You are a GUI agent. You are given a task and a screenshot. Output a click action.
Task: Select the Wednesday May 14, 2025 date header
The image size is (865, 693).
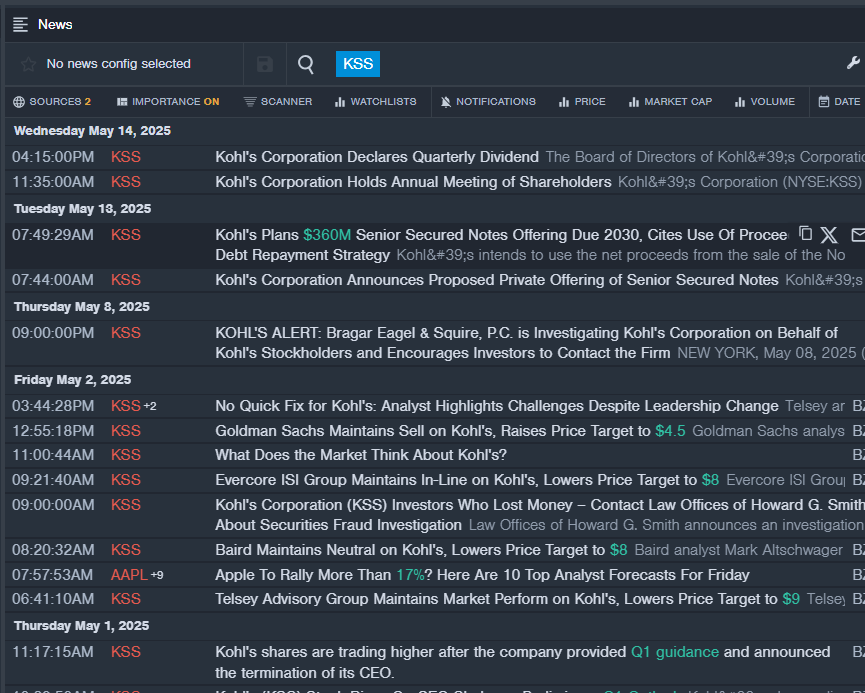click(92, 131)
